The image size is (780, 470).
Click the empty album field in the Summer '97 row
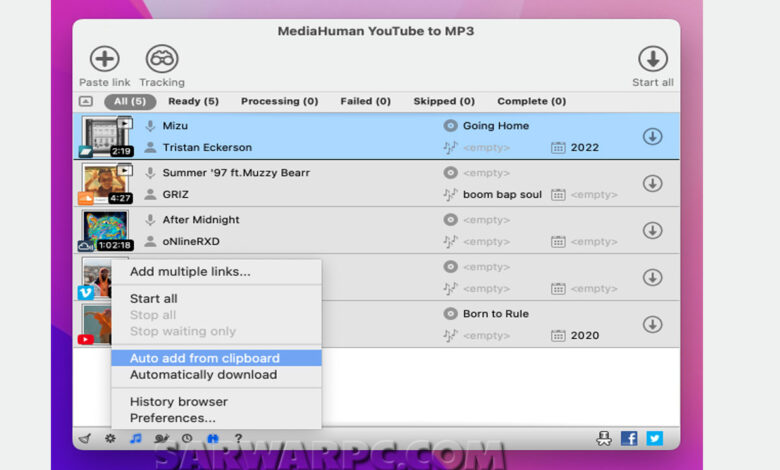click(487, 173)
